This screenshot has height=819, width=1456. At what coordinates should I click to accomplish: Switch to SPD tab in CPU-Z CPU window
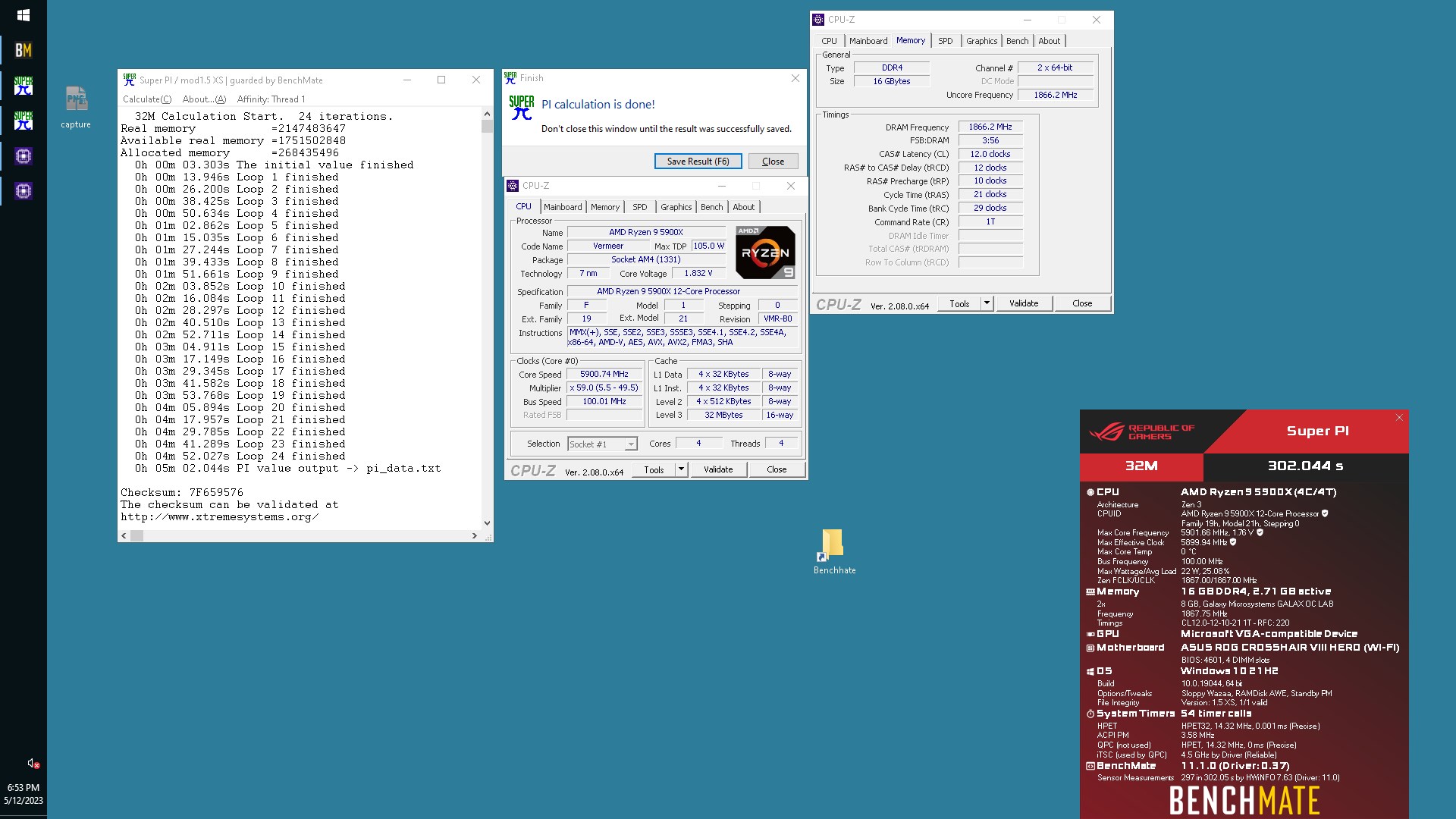point(640,207)
